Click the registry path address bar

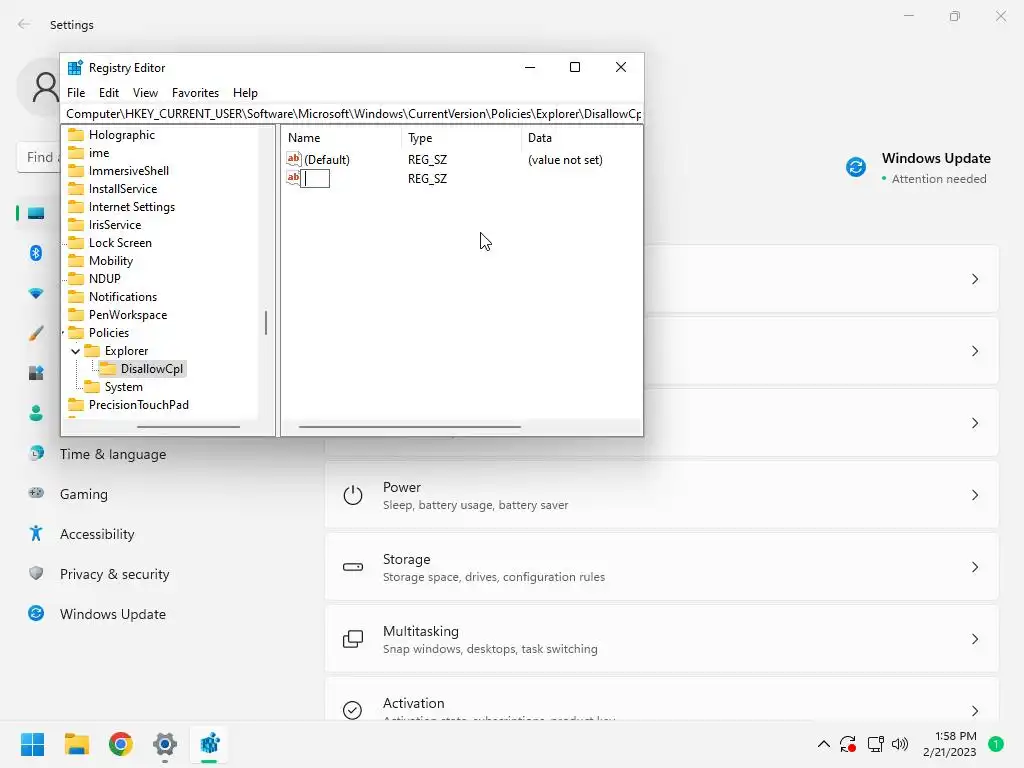coord(353,114)
